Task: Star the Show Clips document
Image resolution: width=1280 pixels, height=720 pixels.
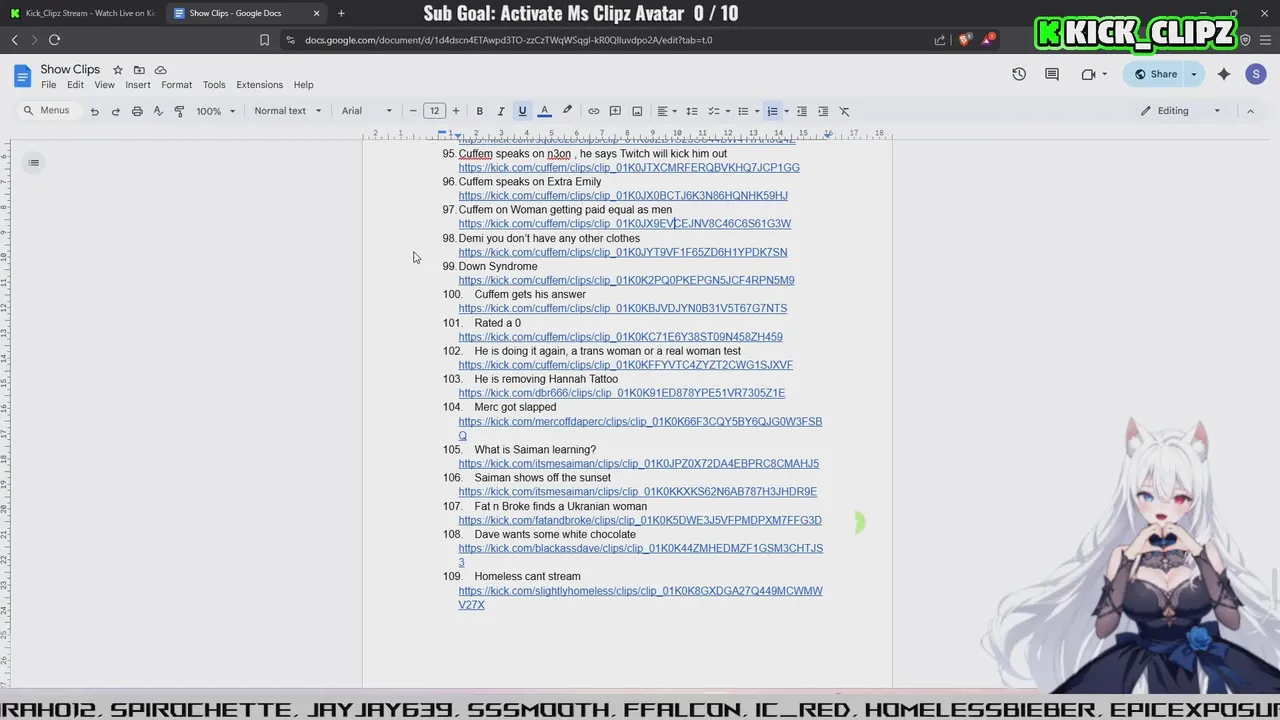Action: (x=117, y=70)
